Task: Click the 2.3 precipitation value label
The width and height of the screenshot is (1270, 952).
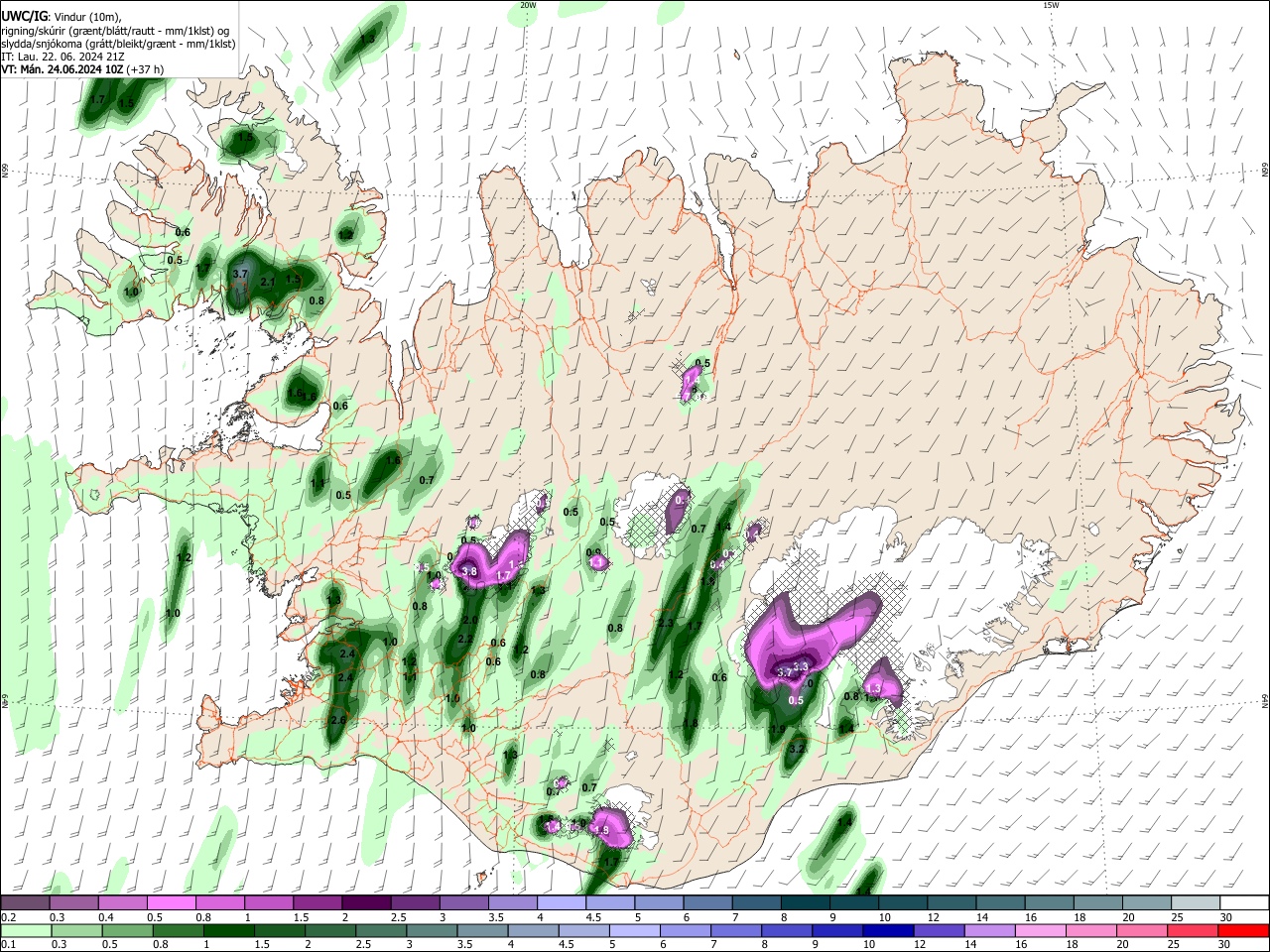Action: [666, 624]
